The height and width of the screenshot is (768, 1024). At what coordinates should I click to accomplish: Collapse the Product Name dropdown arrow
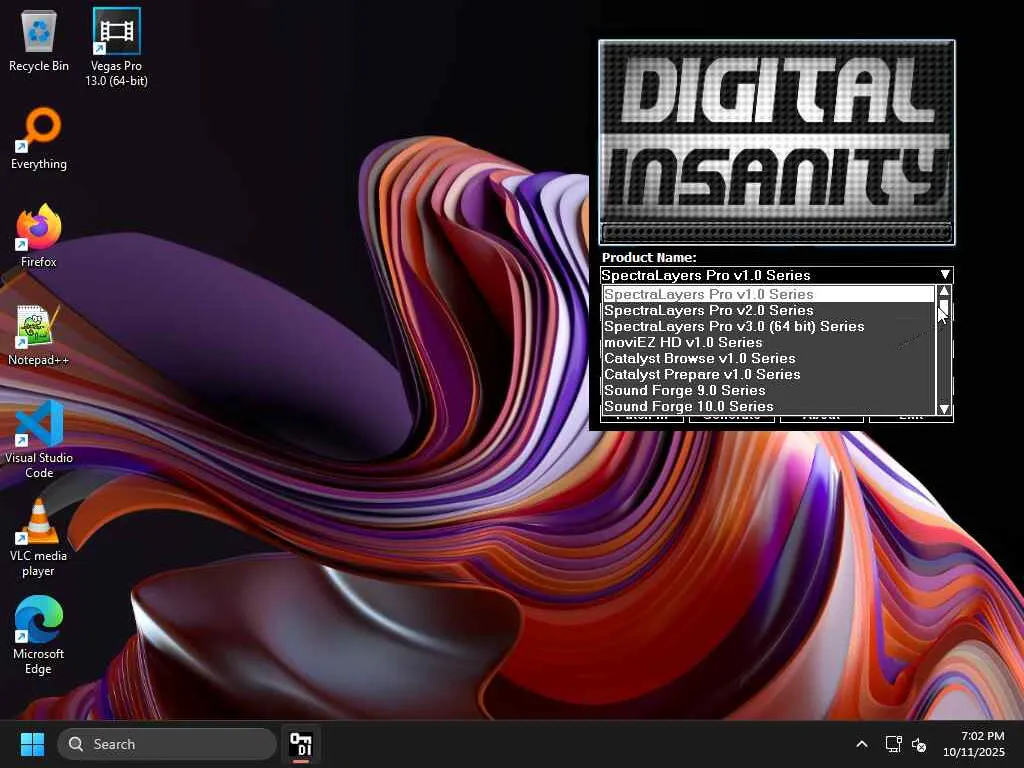pyautogui.click(x=944, y=275)
